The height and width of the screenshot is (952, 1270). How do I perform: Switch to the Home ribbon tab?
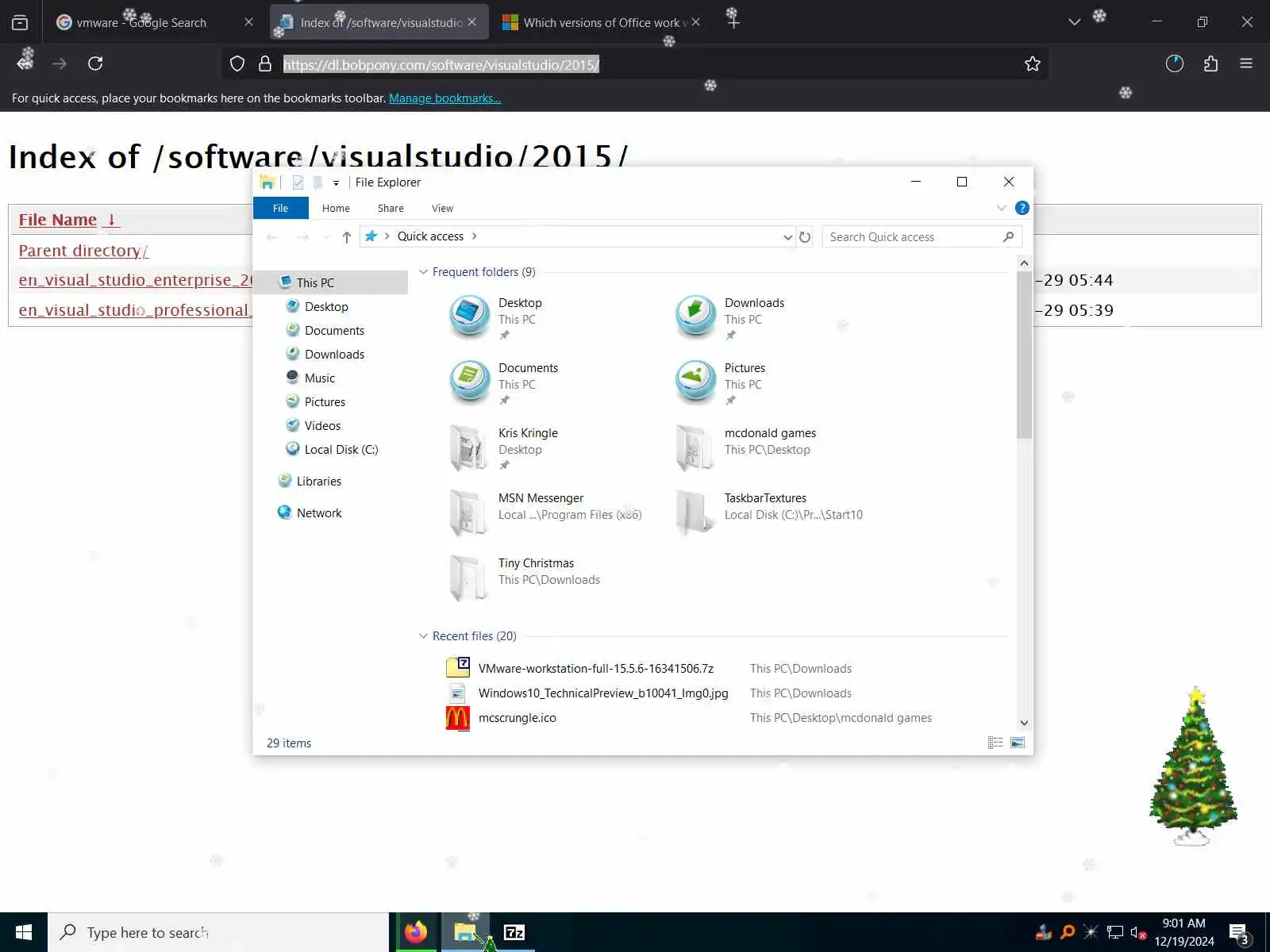coord(336,208)
